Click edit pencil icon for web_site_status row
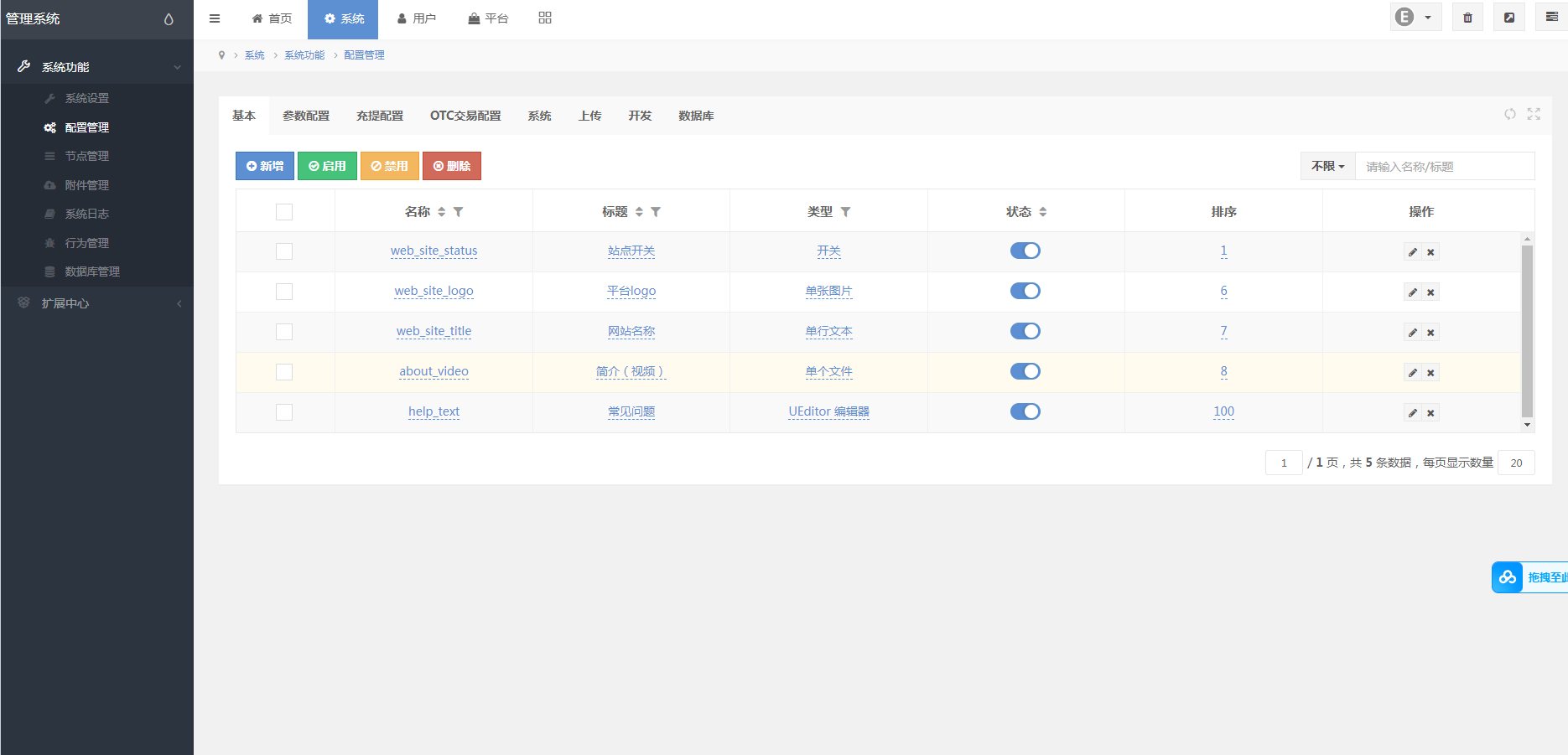Image resolution: width=1568 pixels, height=755 pixels. tap(1413, 252)
